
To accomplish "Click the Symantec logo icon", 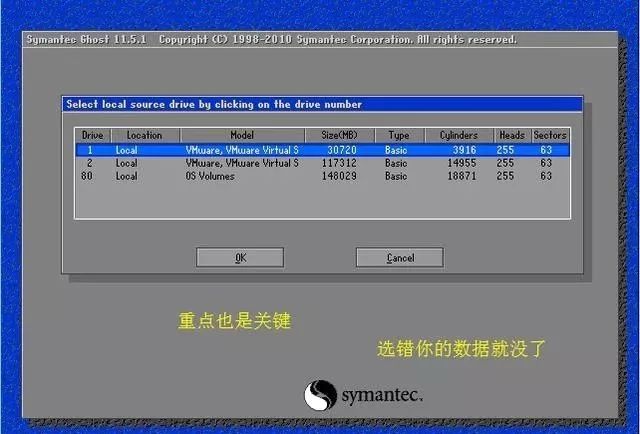I will pyautogui.click(x=320, y=395).
